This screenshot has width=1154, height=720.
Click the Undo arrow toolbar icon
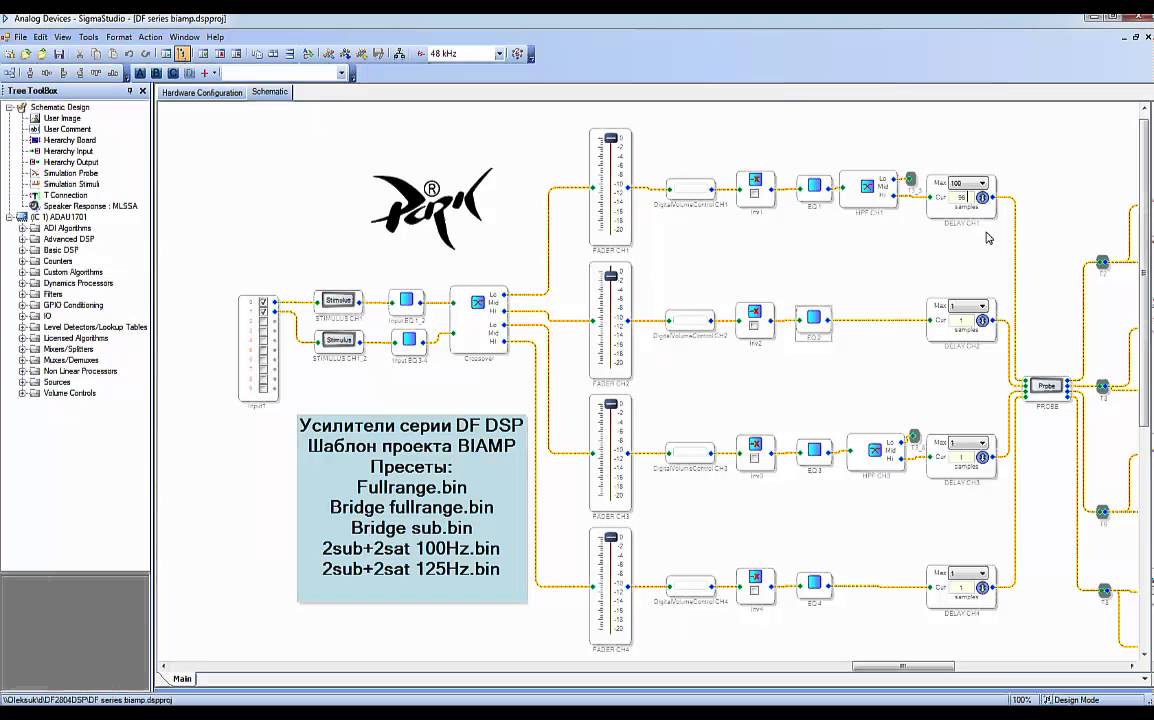(x=130, y=54)
